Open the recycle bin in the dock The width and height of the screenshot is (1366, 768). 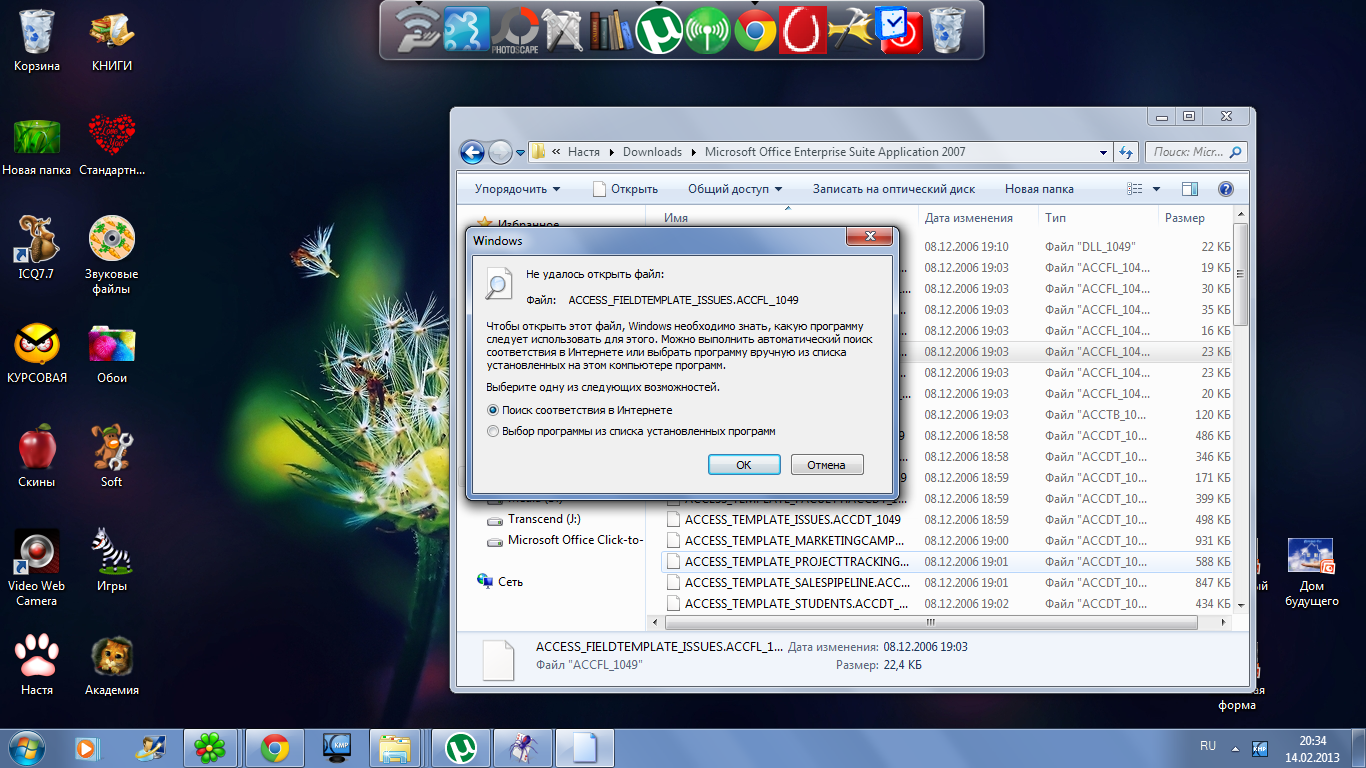pyautogui.click(x=947, y=29)
